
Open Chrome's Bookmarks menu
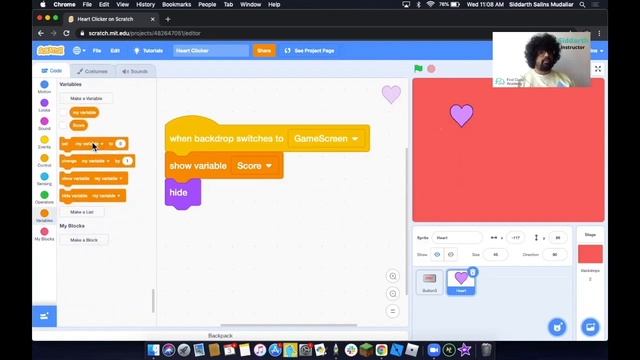pos(176,4)
